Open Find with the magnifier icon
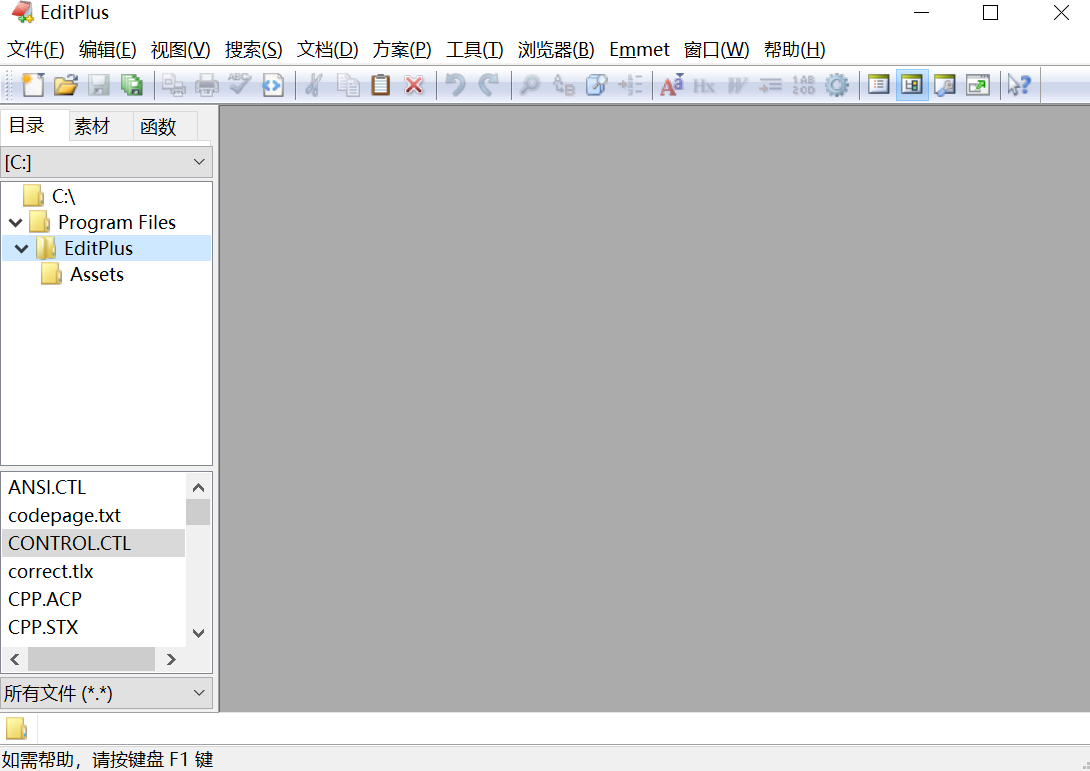 tap(530, 85)
